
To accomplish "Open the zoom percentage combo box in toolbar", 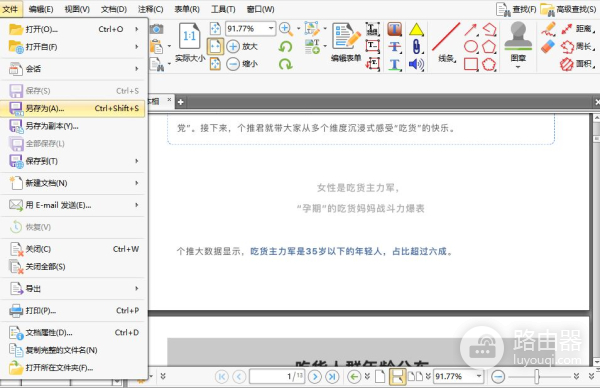I will (x=250, y=29).
